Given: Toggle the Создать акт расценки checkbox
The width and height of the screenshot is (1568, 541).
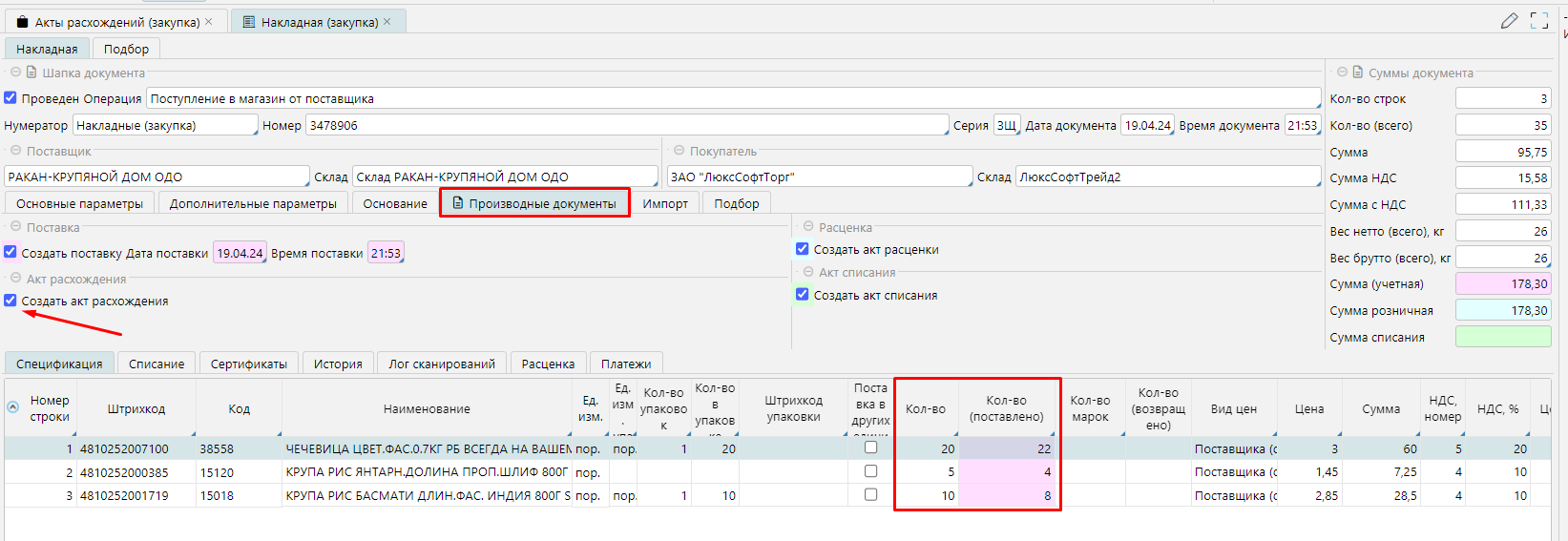Looking at the screenshot, I should point(803,249).
